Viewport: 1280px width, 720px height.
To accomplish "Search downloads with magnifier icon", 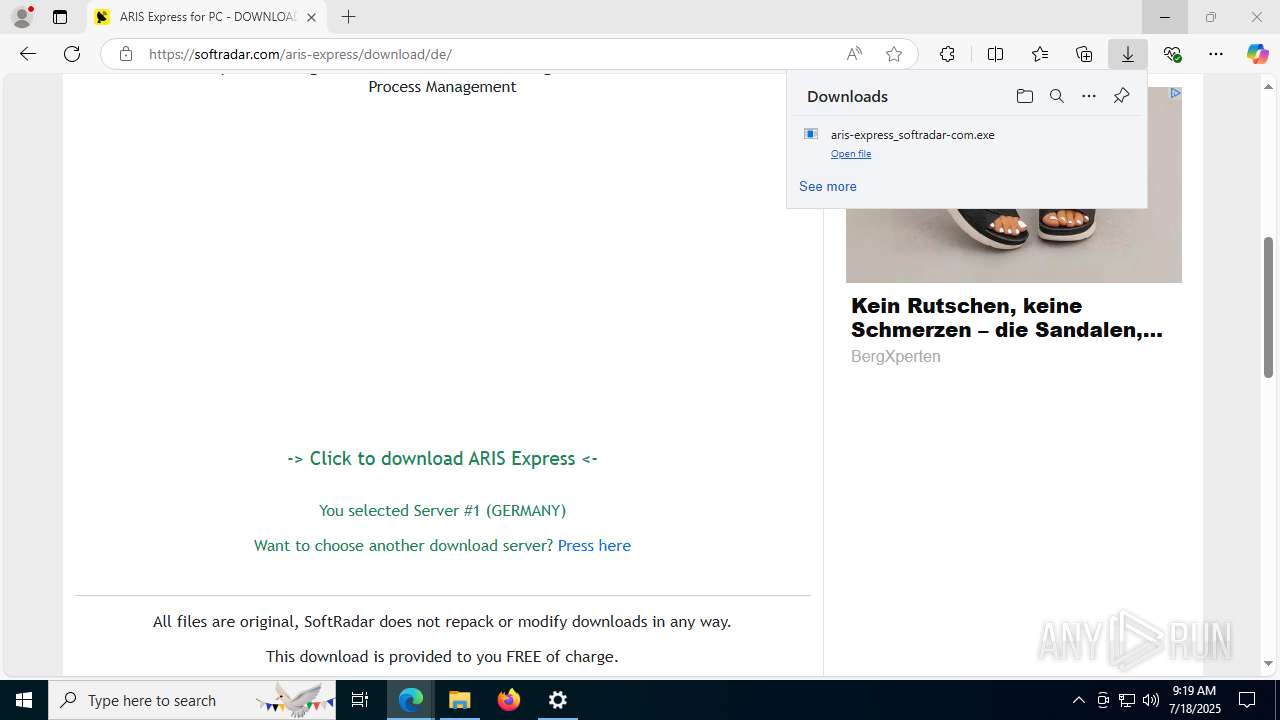I will (1056, 96).
